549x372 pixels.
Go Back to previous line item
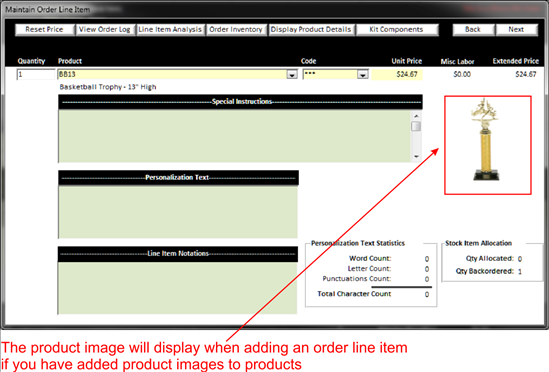click(x=473, y=29)
